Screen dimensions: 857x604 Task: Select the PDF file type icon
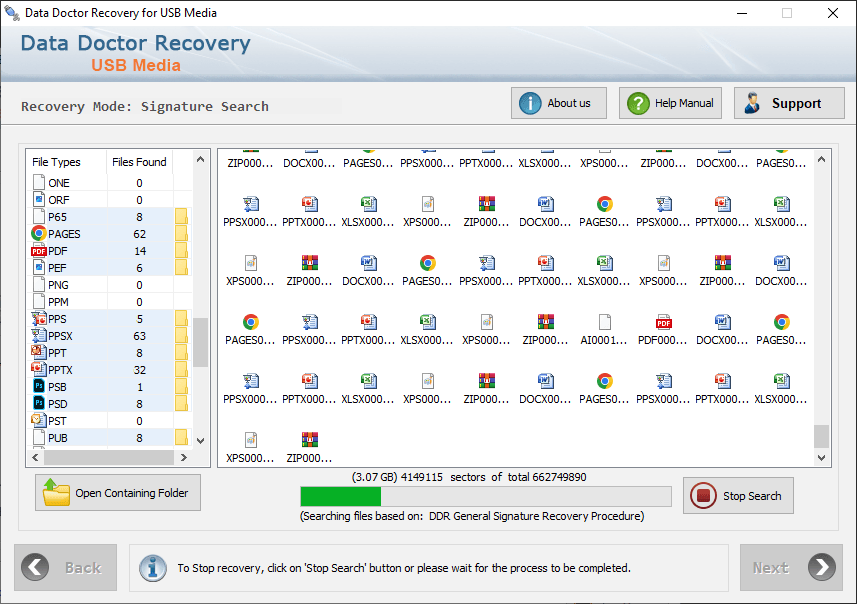tap(39, 251)
